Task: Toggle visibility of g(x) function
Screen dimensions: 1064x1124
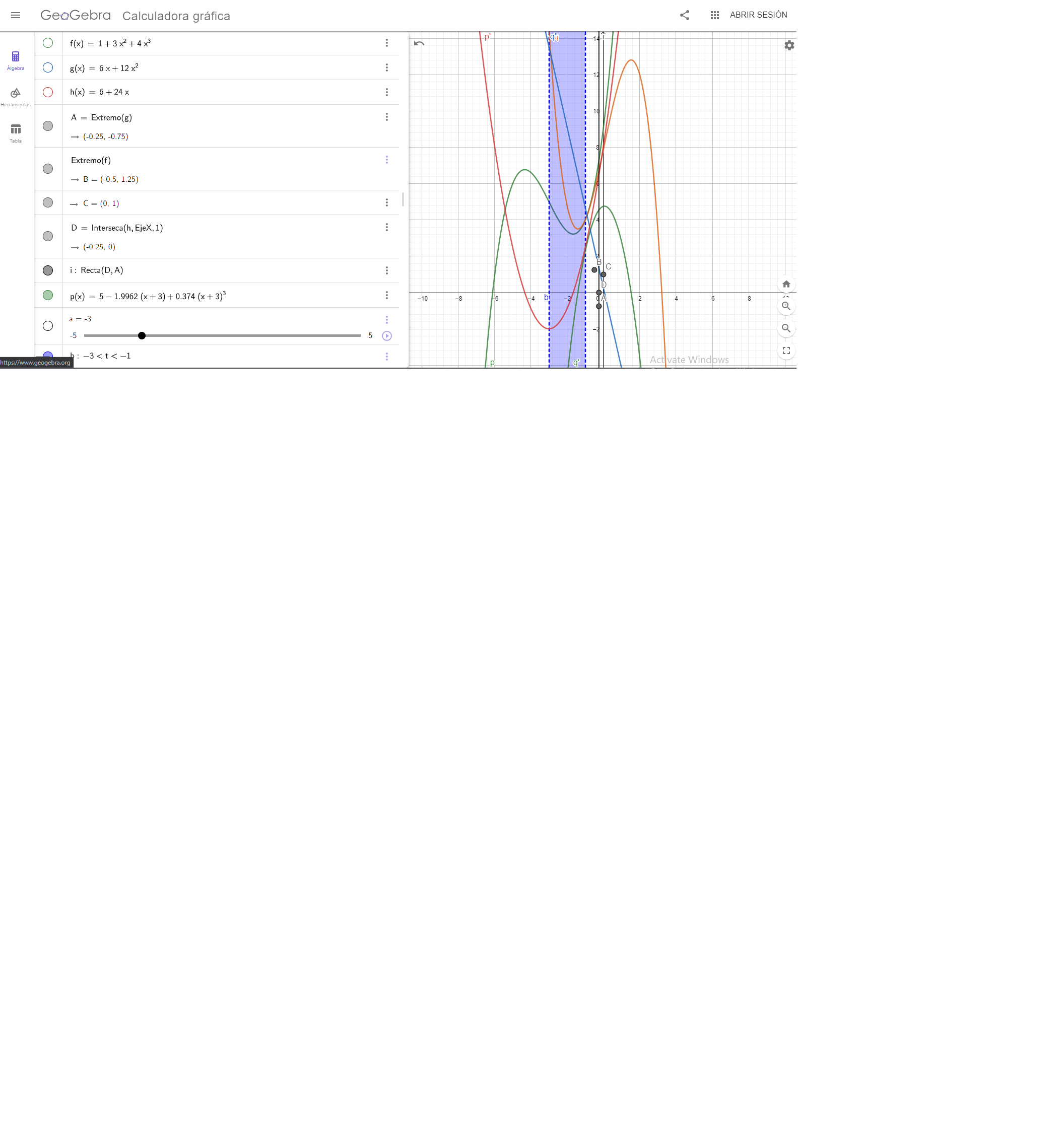Action: point(48,67)
